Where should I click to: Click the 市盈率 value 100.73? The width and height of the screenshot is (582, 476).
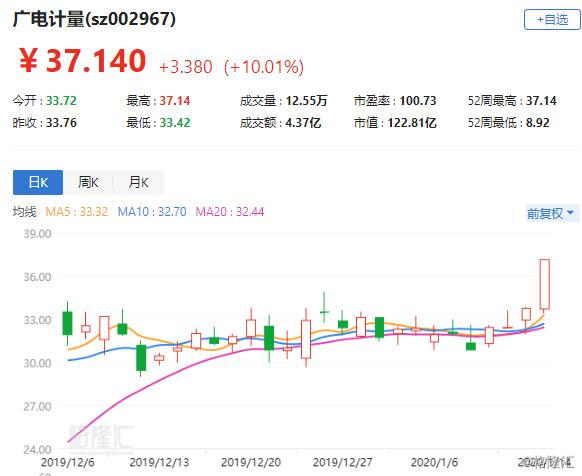click(x=418, y=101)
